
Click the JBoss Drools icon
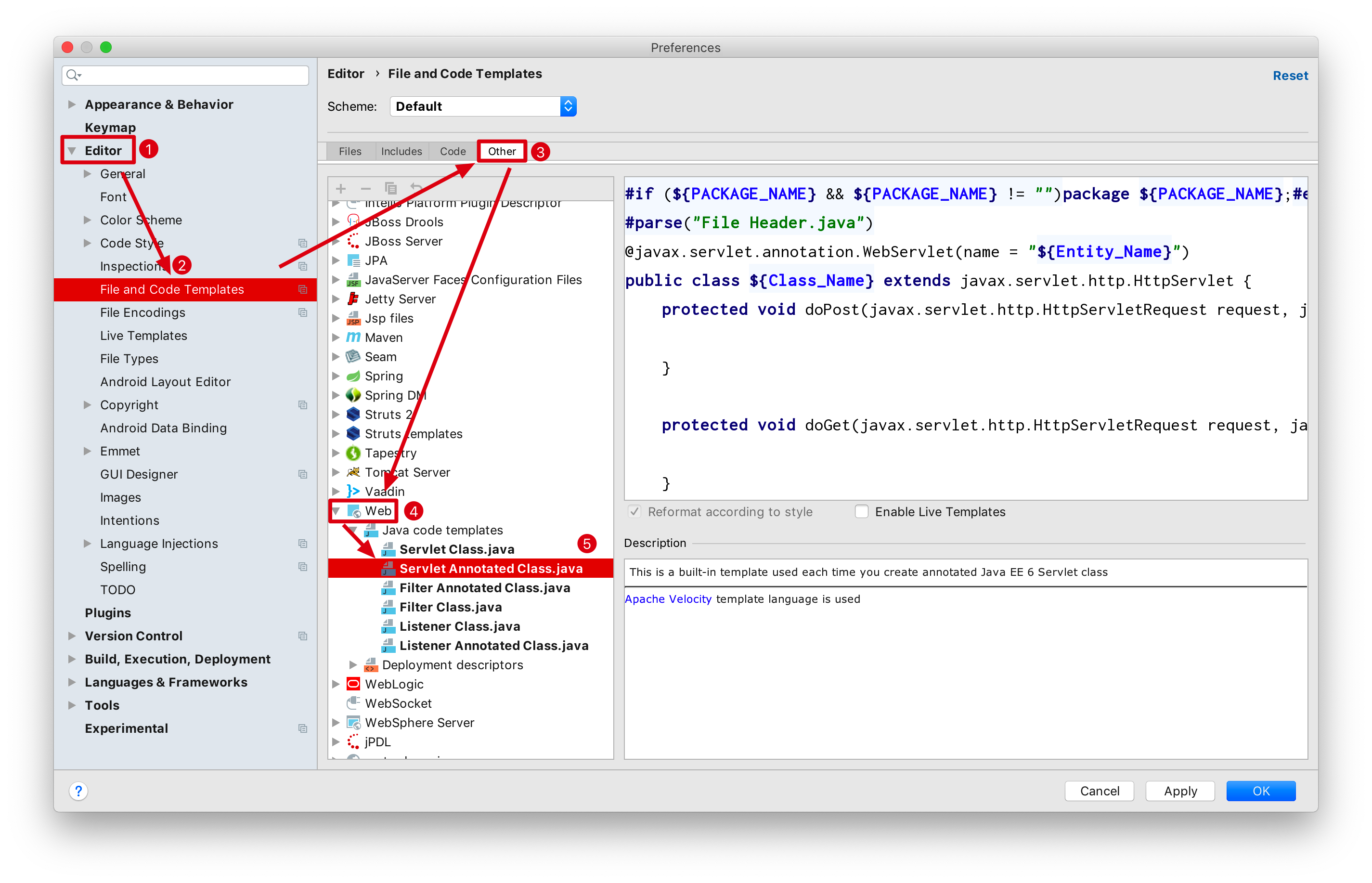point(354,222)
